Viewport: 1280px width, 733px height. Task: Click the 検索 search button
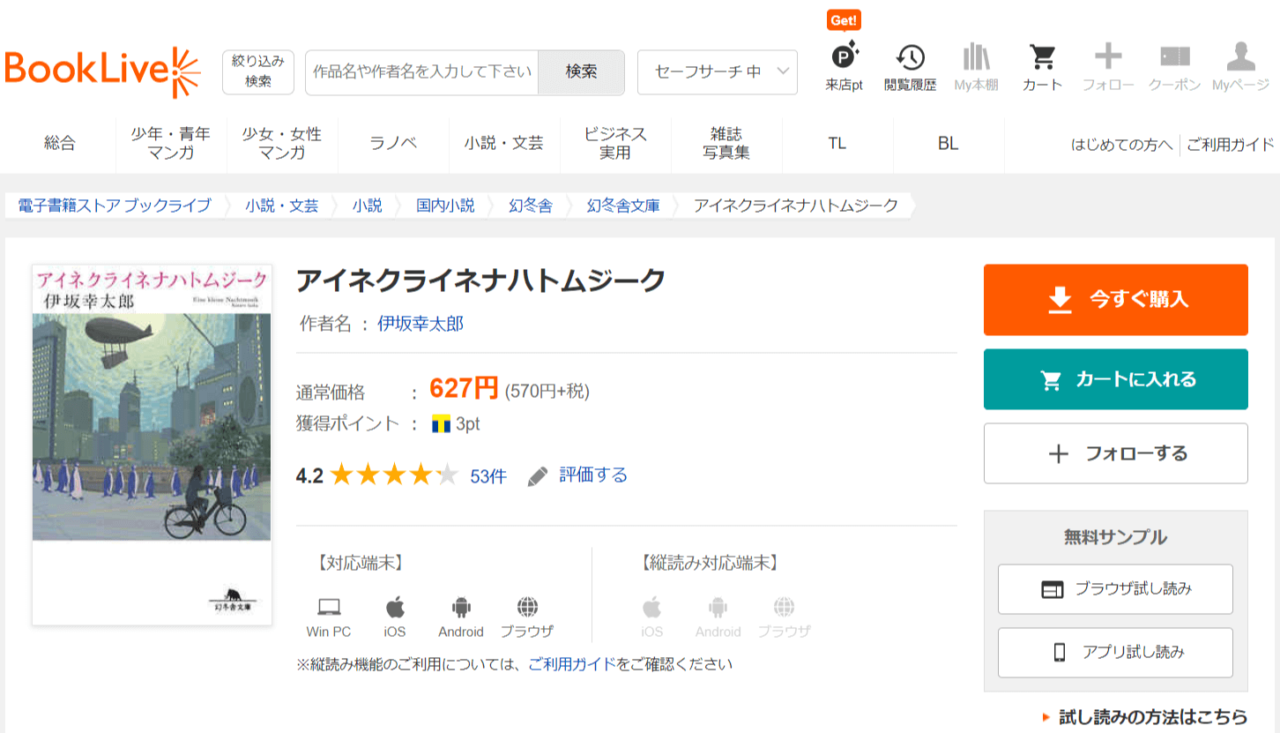[x=581, y=72]
